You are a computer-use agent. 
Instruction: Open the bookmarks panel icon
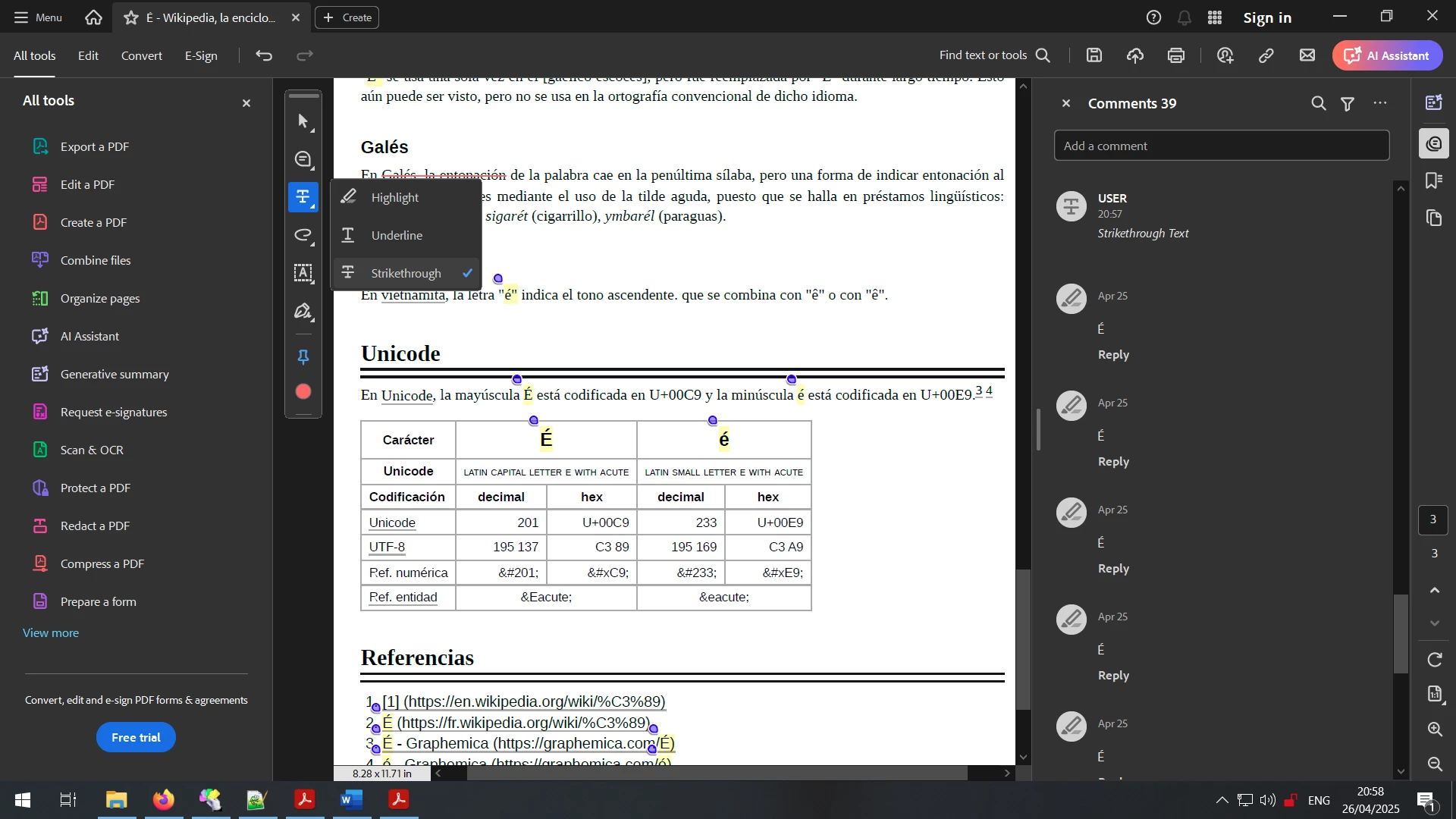pos(1434,180)
